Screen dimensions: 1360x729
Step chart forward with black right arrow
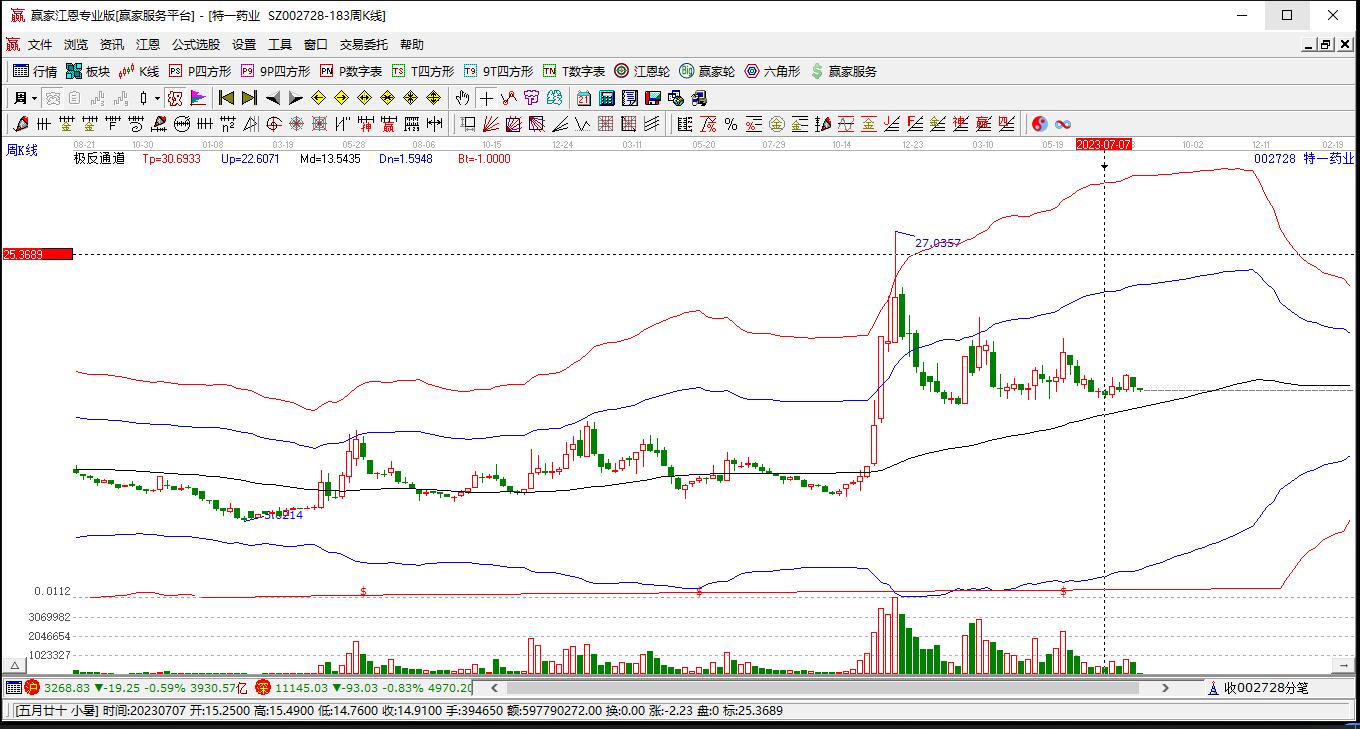tap(296, 98)
